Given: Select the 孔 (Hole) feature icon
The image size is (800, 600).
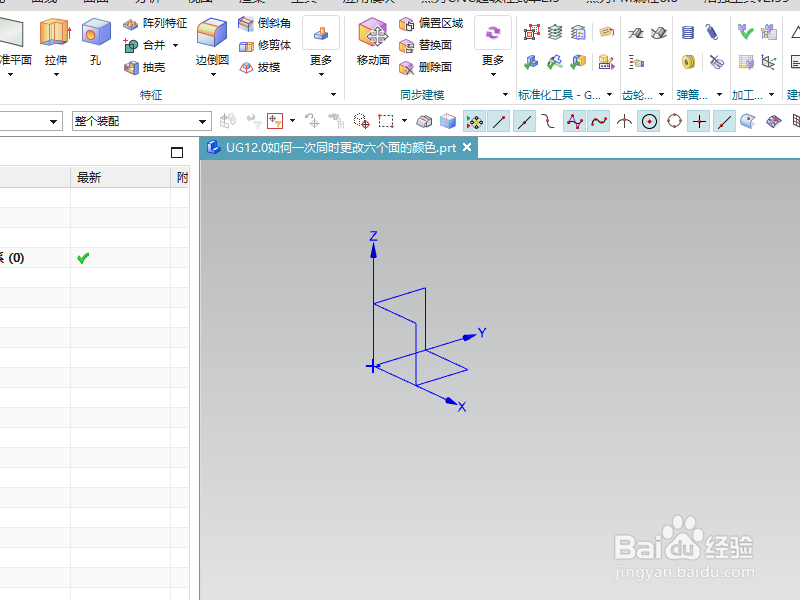Looking at the screenshot, I should click(x=96, y=32).
